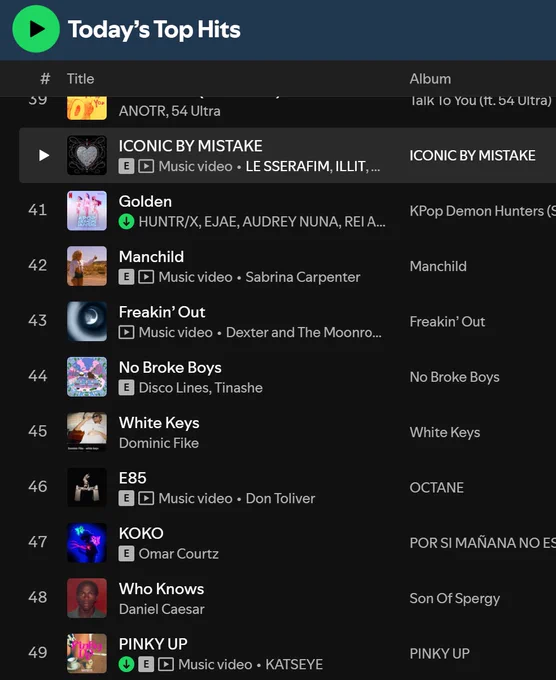
Task: Click the downloaded icon on Golden
Action: [x=126, y=222]
